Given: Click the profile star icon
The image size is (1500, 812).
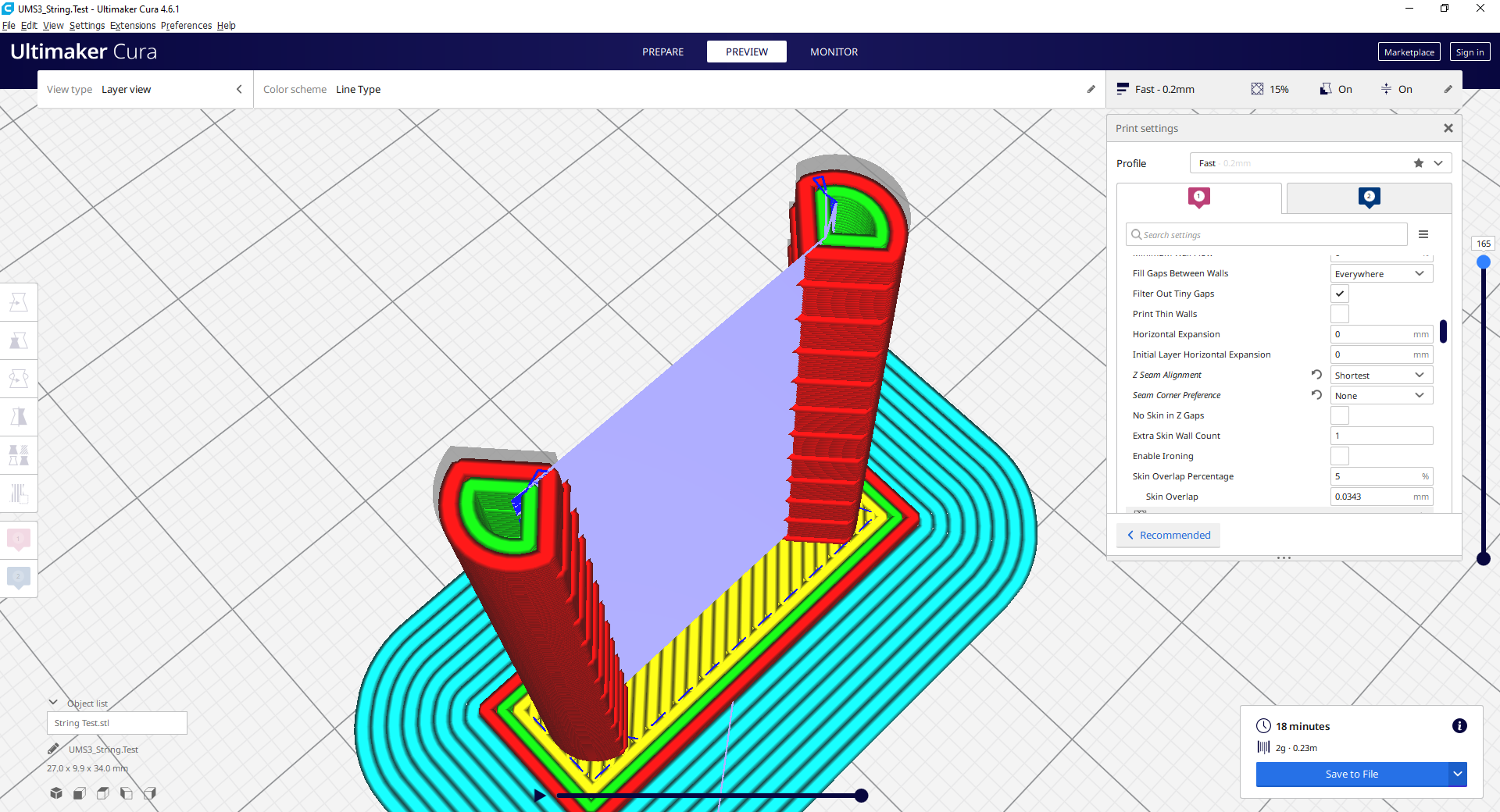Looking at the screenshot, I should click(x=1419, y=163).
